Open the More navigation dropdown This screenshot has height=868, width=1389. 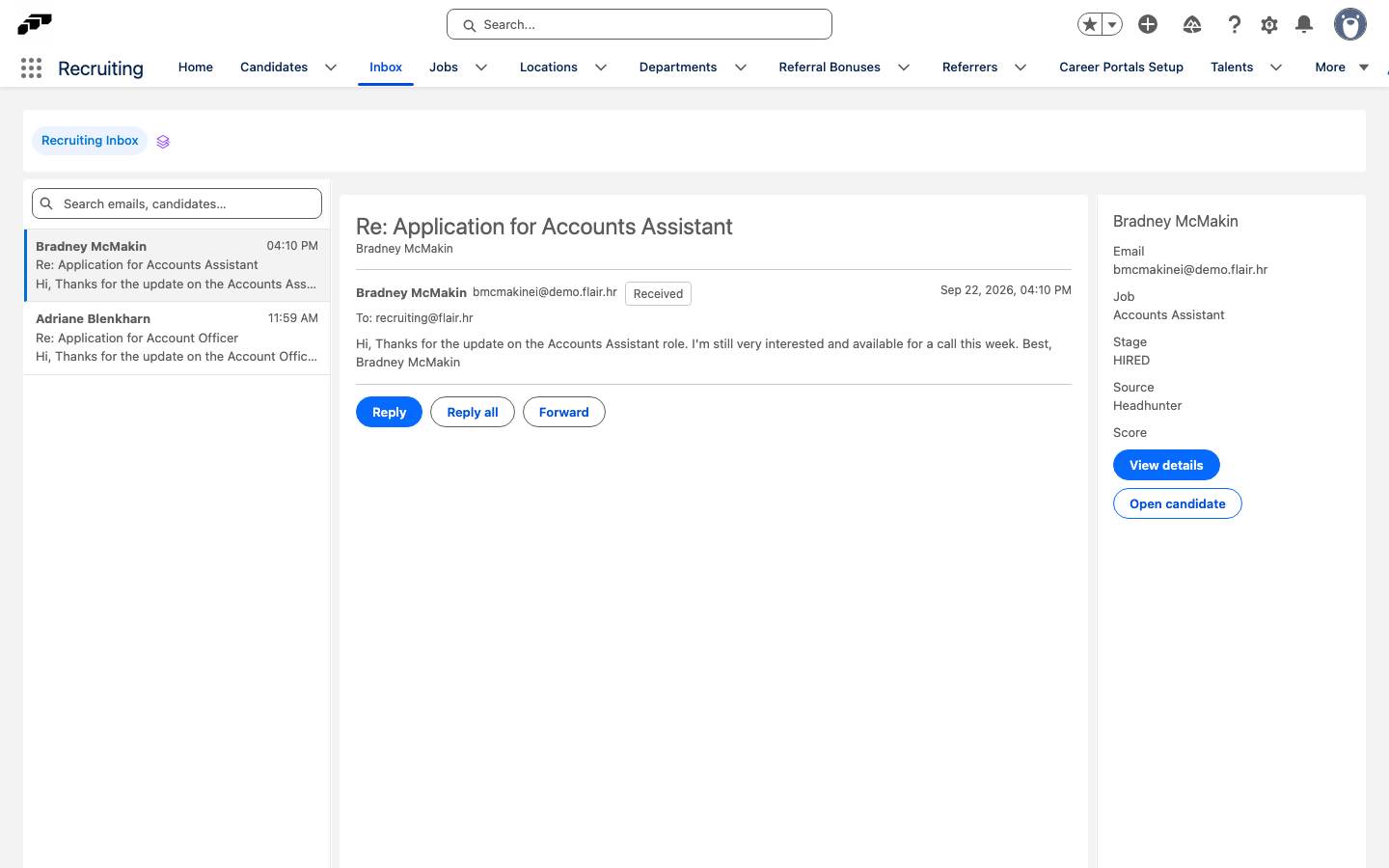pyautogui.click(x=1342, y=68)
